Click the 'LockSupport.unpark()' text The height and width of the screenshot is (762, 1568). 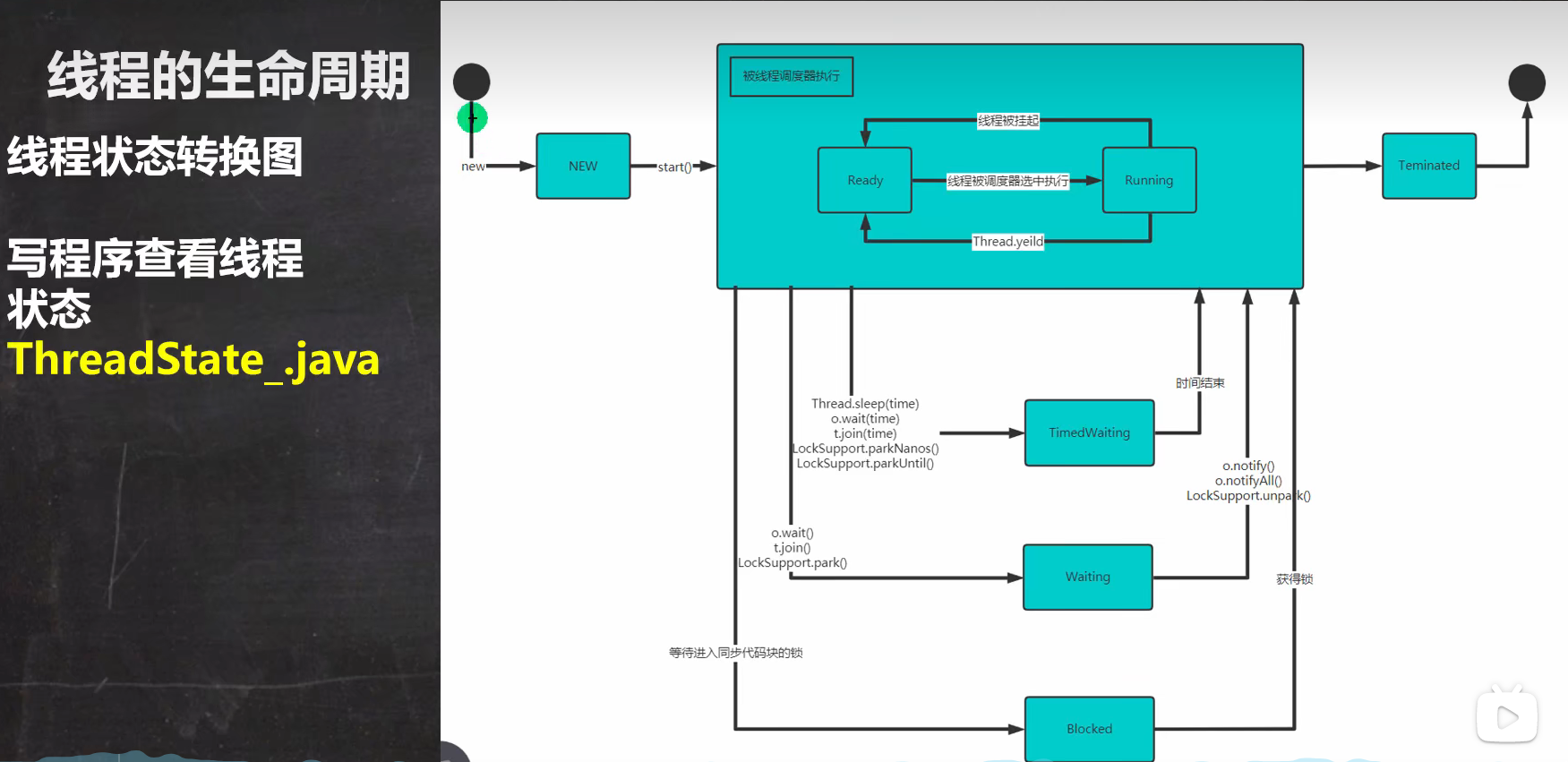[x=1248, y=495]
